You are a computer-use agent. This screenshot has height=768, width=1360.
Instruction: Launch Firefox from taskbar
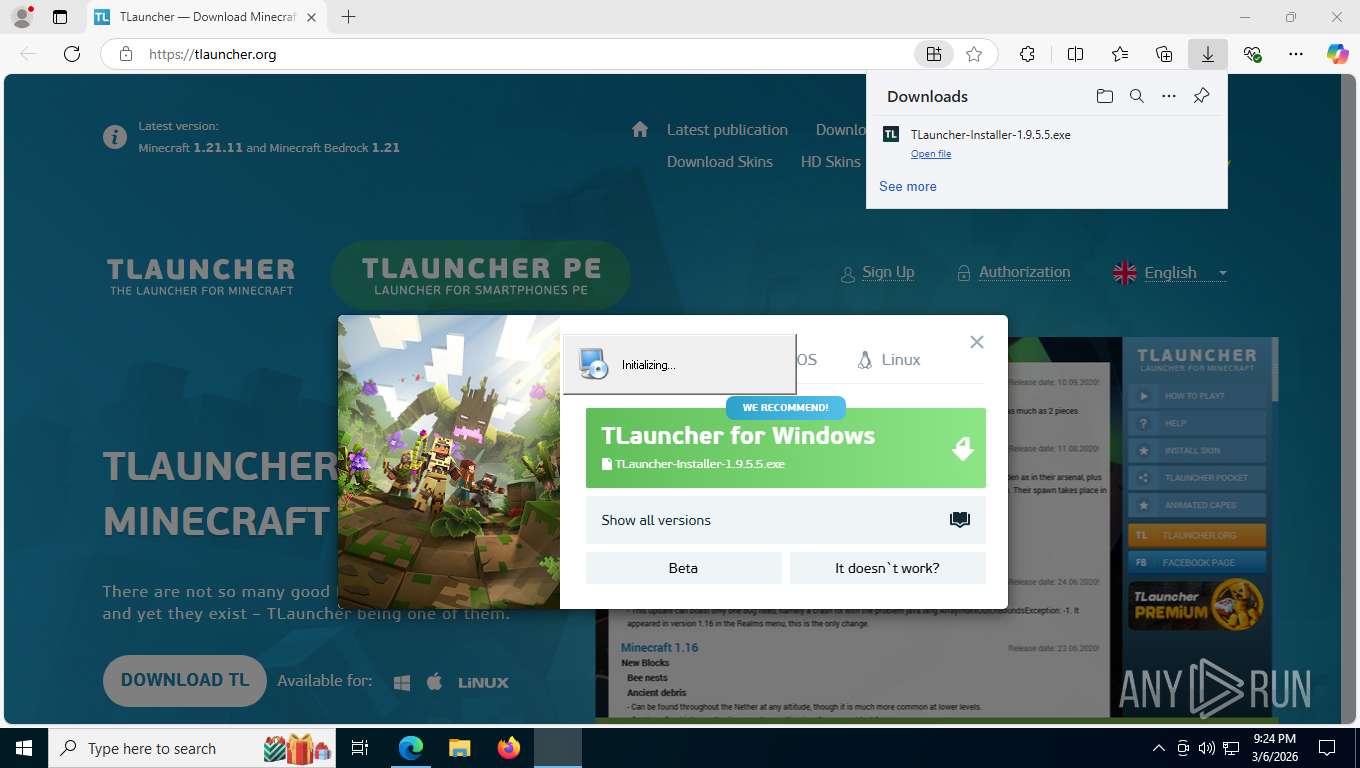coord(508,748)
